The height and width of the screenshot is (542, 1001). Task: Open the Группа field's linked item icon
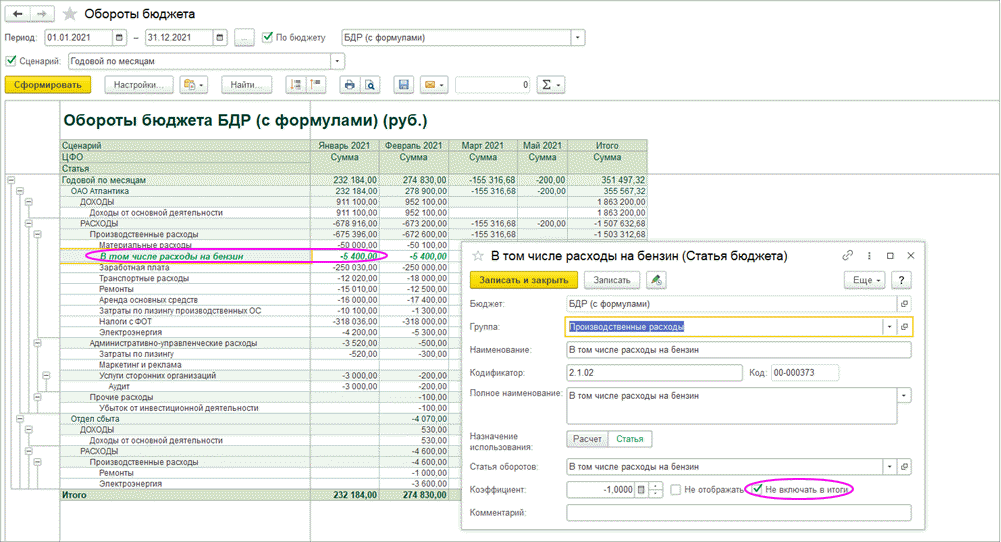[x=904, y=326]
